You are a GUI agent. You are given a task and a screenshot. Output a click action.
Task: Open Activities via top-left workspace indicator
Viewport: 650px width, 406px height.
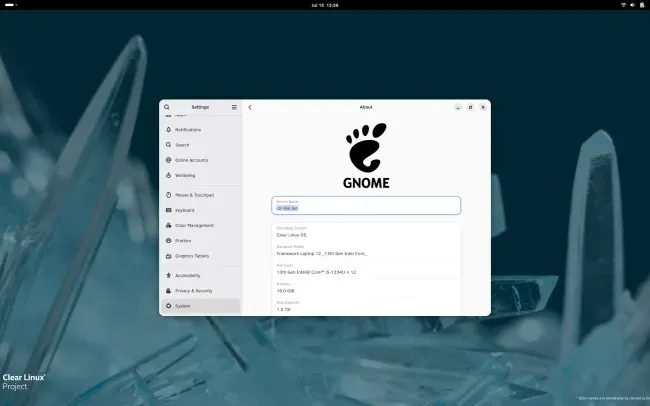(10, 5)
